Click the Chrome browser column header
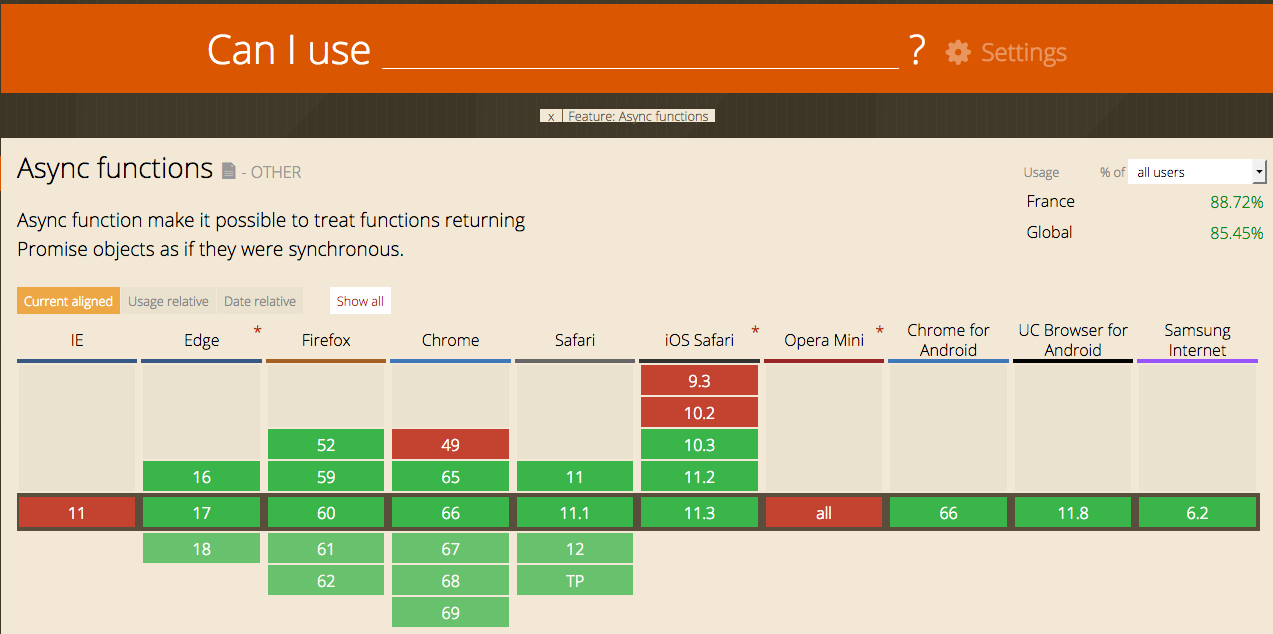This screenshot has width=1273, height=634. coord(450,340)
